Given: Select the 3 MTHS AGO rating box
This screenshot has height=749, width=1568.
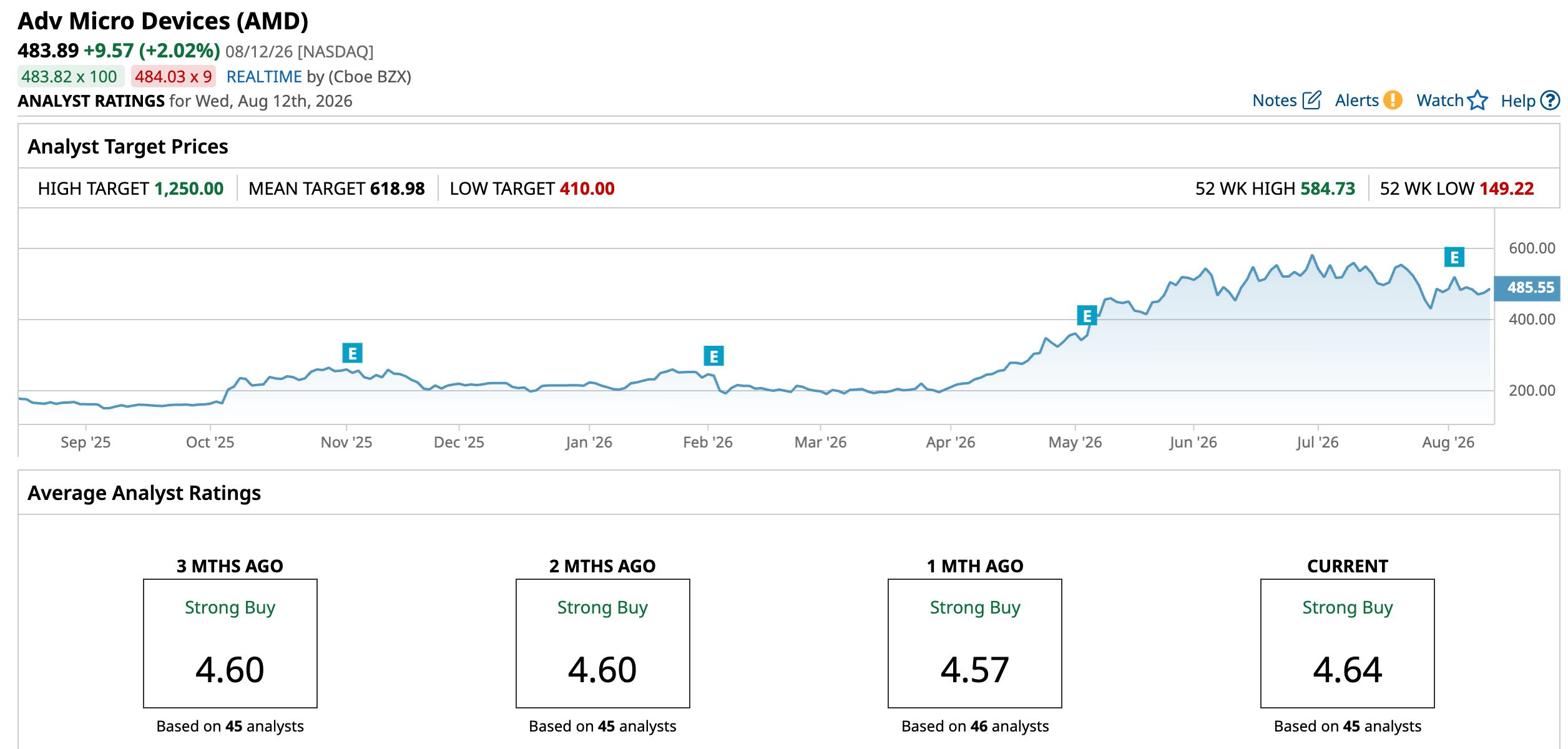Looking at the screenshot, I should [x=230, y=644].
